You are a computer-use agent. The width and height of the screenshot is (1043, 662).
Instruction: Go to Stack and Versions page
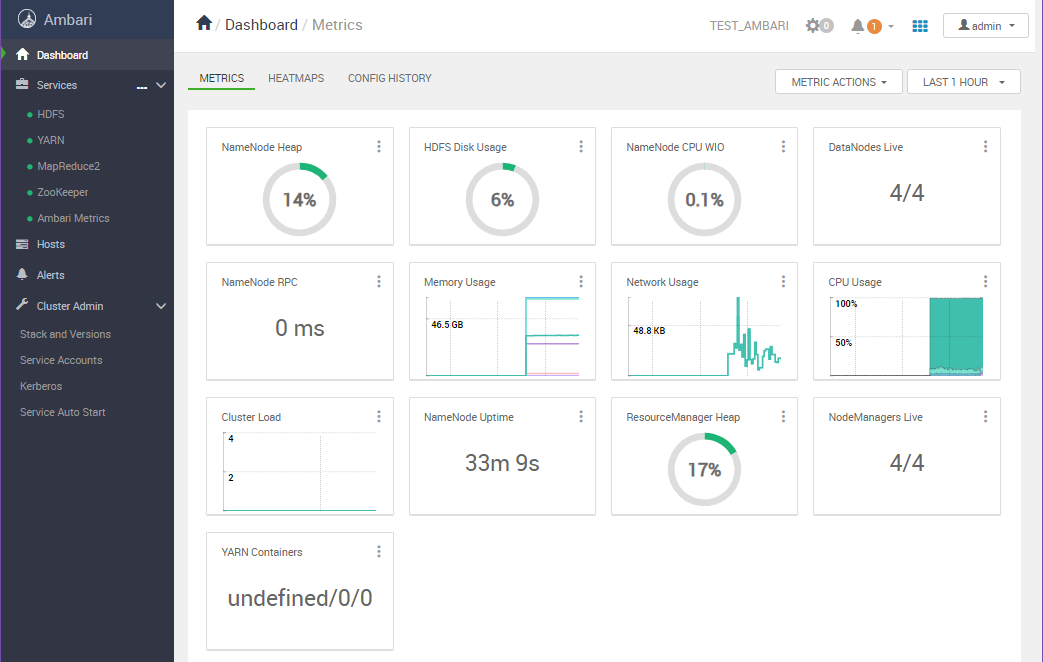click(x=65, y=334)
